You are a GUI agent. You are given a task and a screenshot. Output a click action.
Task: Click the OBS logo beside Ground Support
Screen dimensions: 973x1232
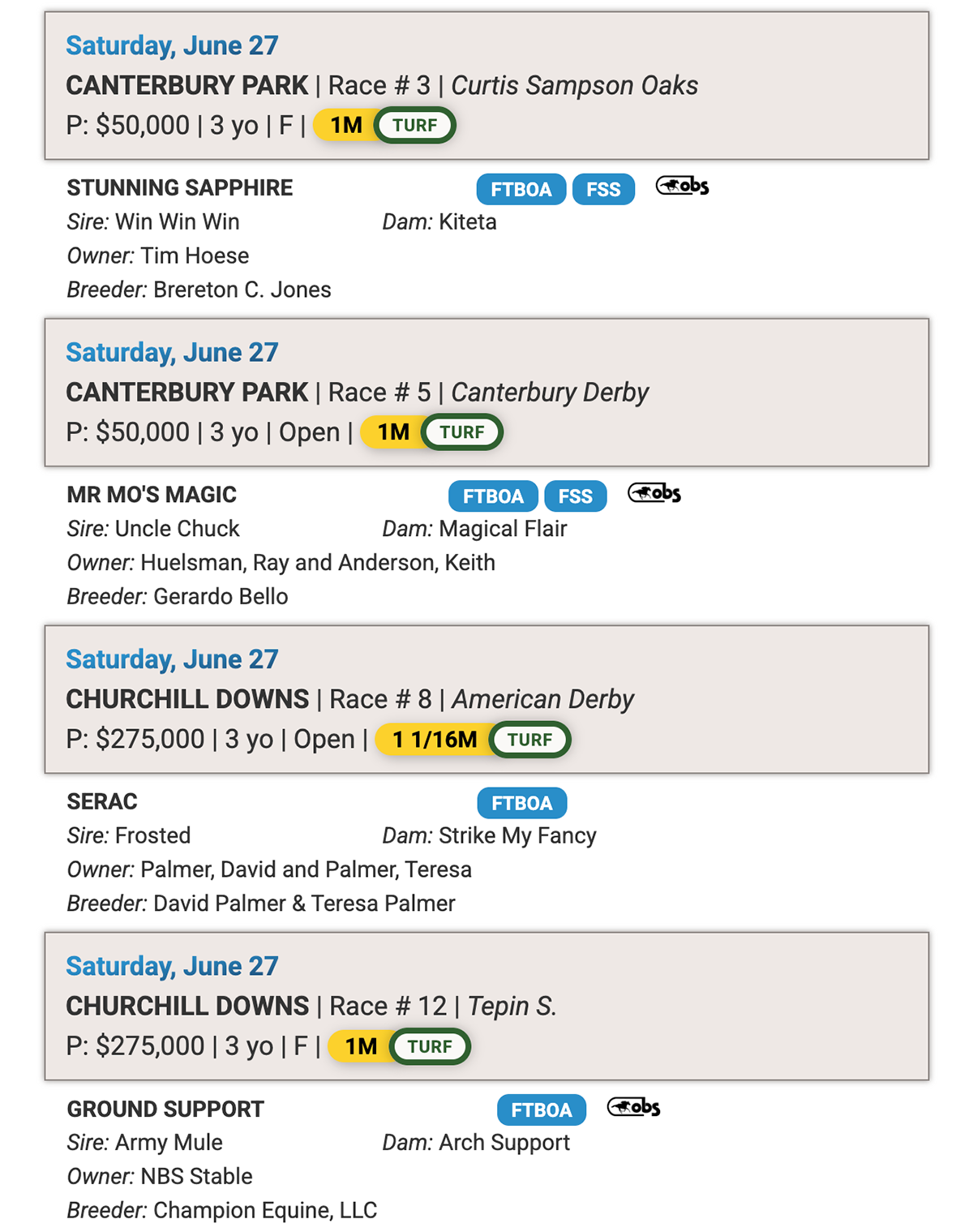click(634, 1107)
